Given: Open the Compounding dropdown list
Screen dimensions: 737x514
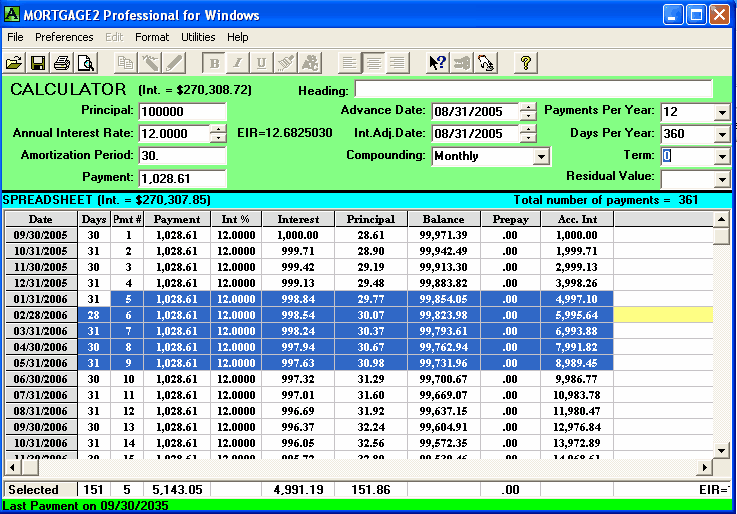Looking at the screenshot, I should [541, 157].
